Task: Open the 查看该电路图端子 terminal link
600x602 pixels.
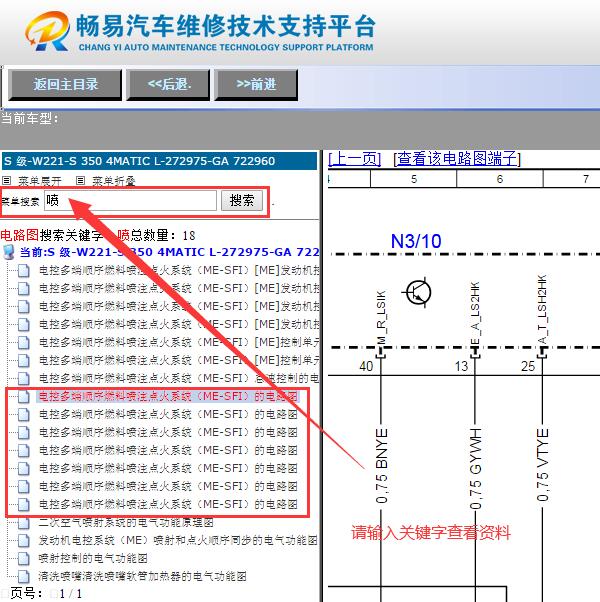Action: click(457, 159)
